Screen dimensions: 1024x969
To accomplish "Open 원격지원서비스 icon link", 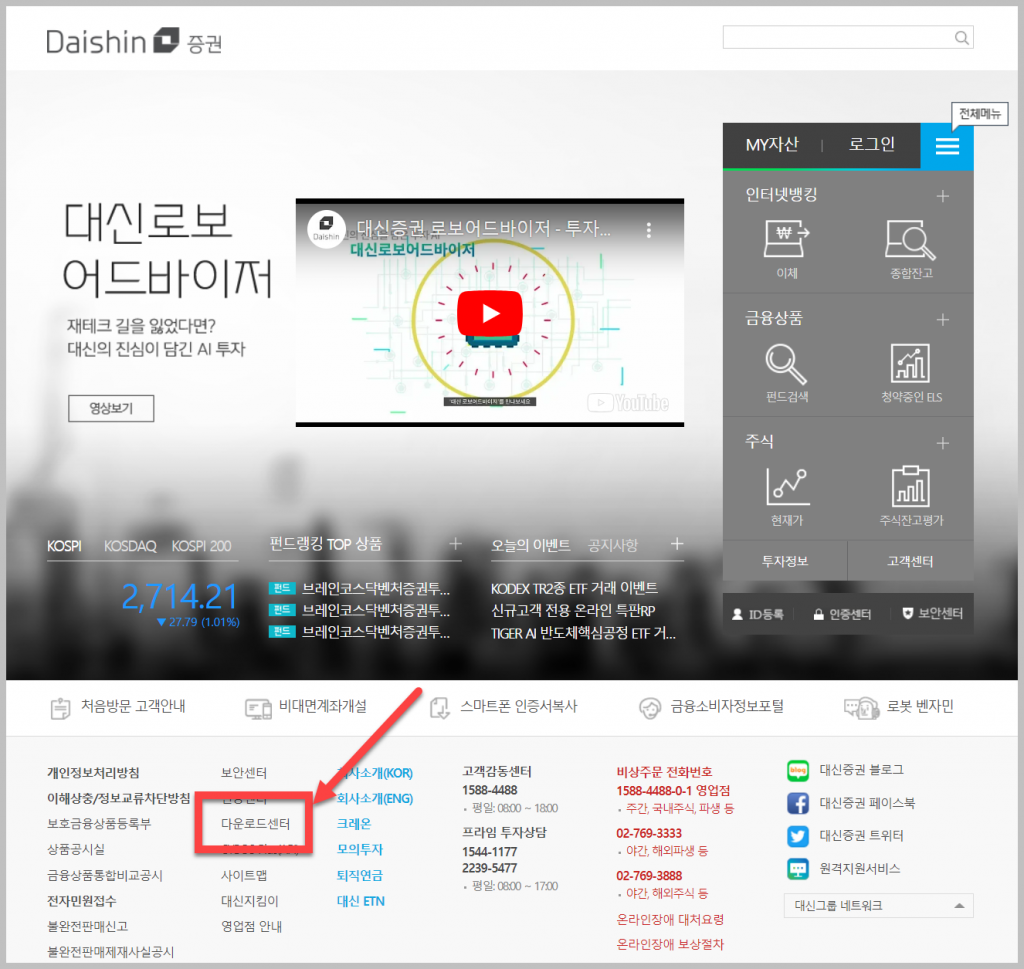I will 798,869.
